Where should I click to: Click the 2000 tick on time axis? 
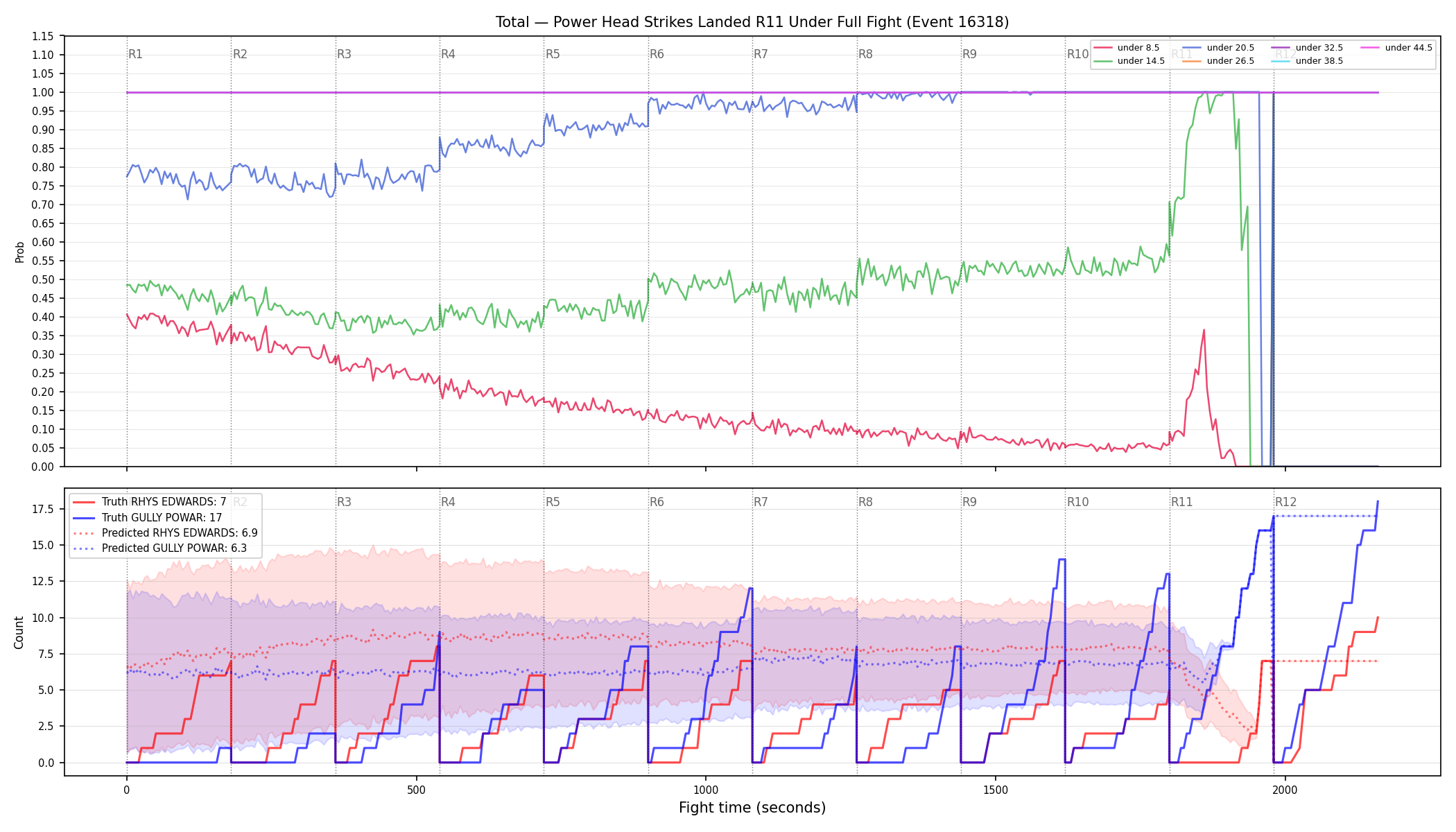tap(1285, 790)
